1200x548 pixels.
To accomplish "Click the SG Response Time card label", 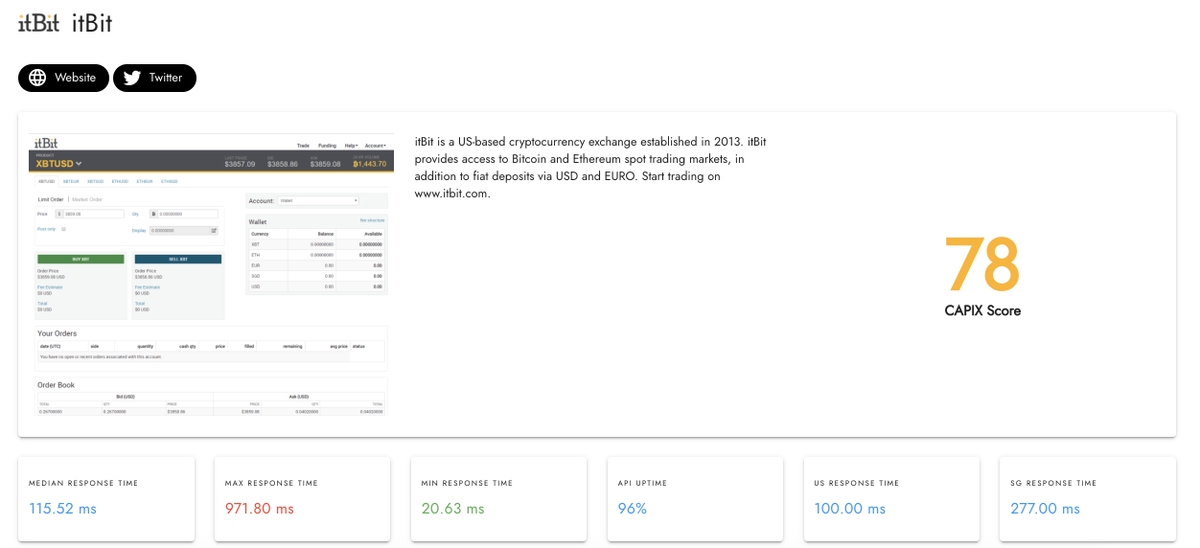I will click(1053, 483).
